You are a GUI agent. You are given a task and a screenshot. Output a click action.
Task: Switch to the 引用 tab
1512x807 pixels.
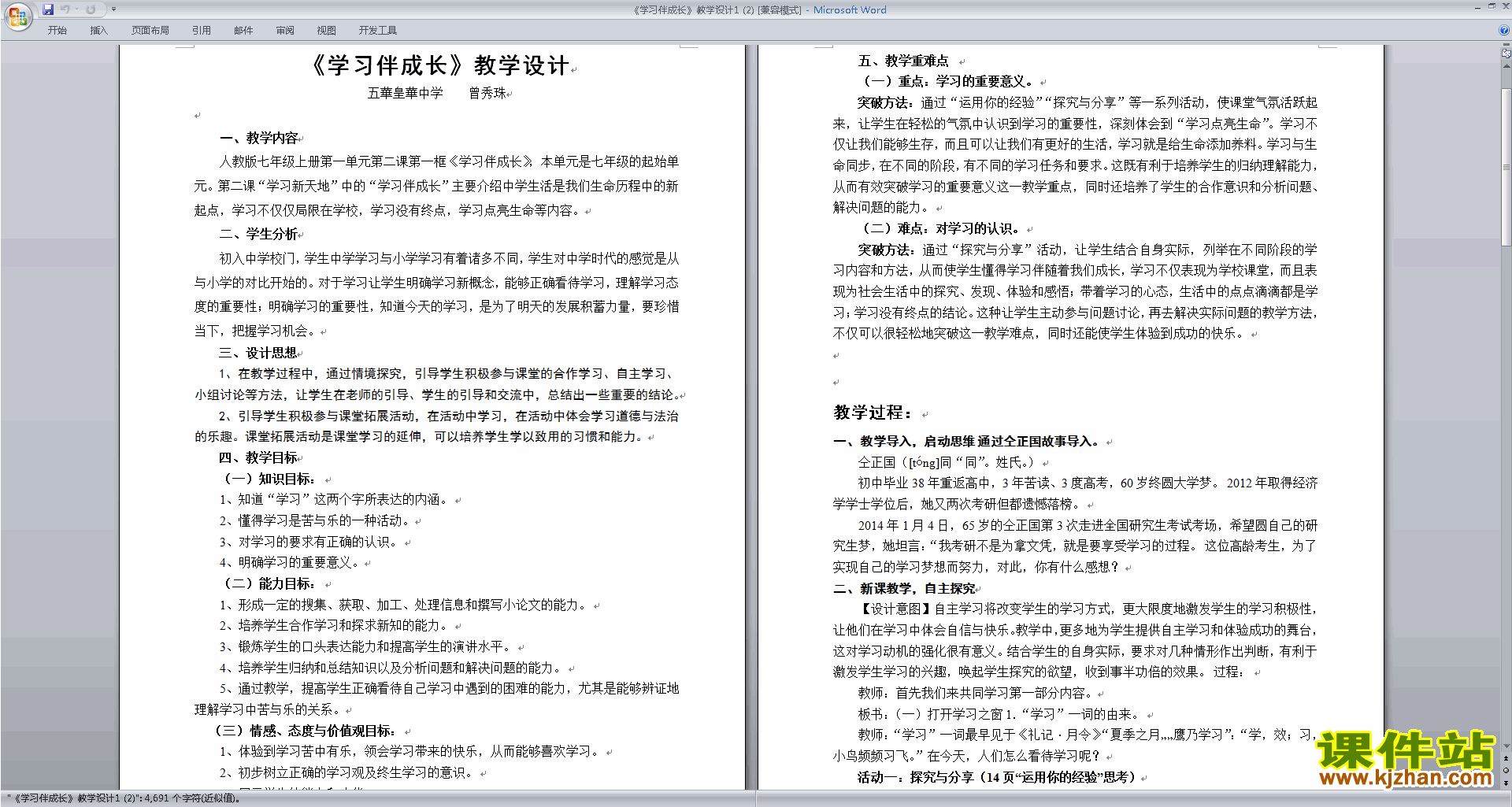coord(201,31)
